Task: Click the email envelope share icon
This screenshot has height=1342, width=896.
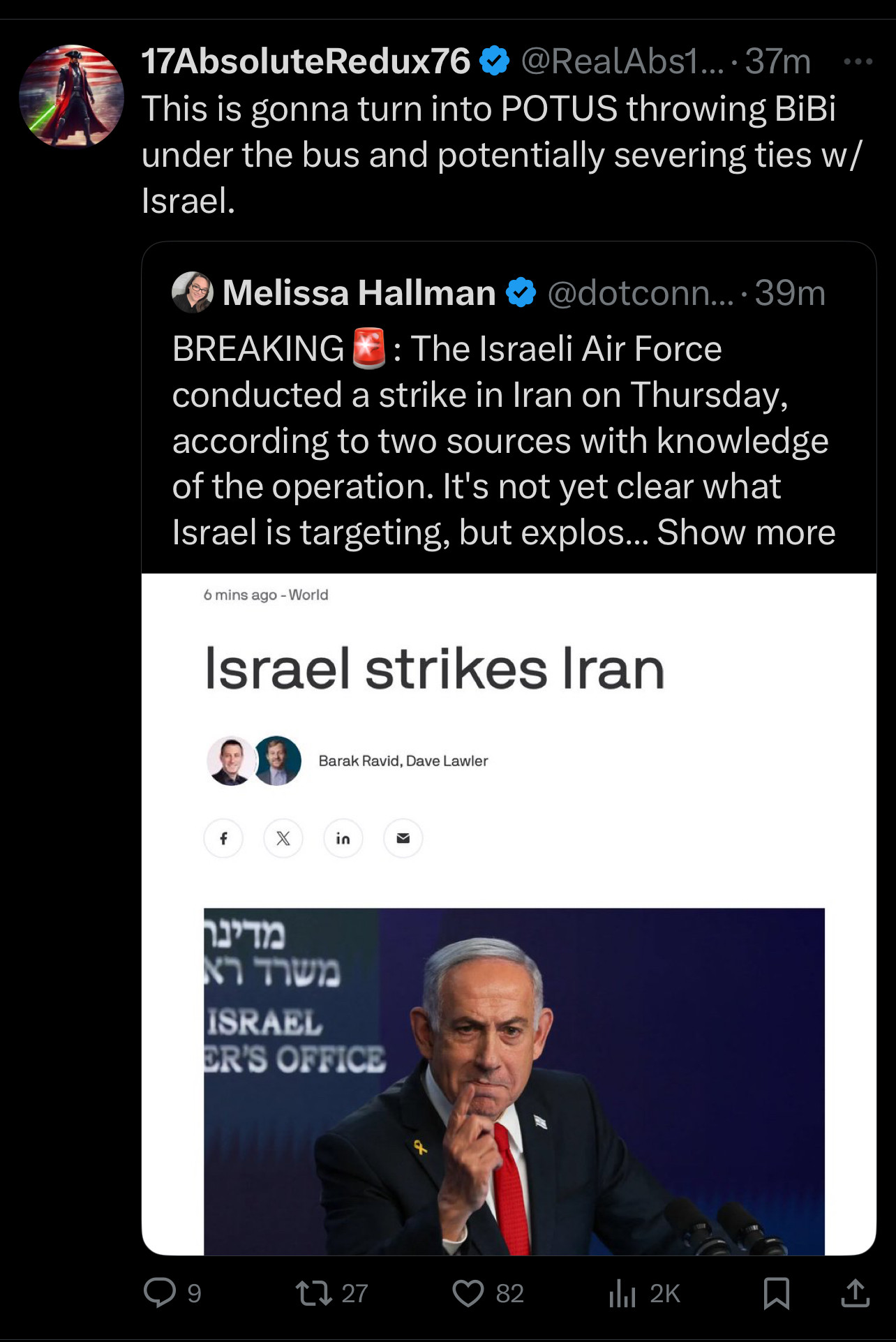Action: pyautogui.click(x=403, y=838)
